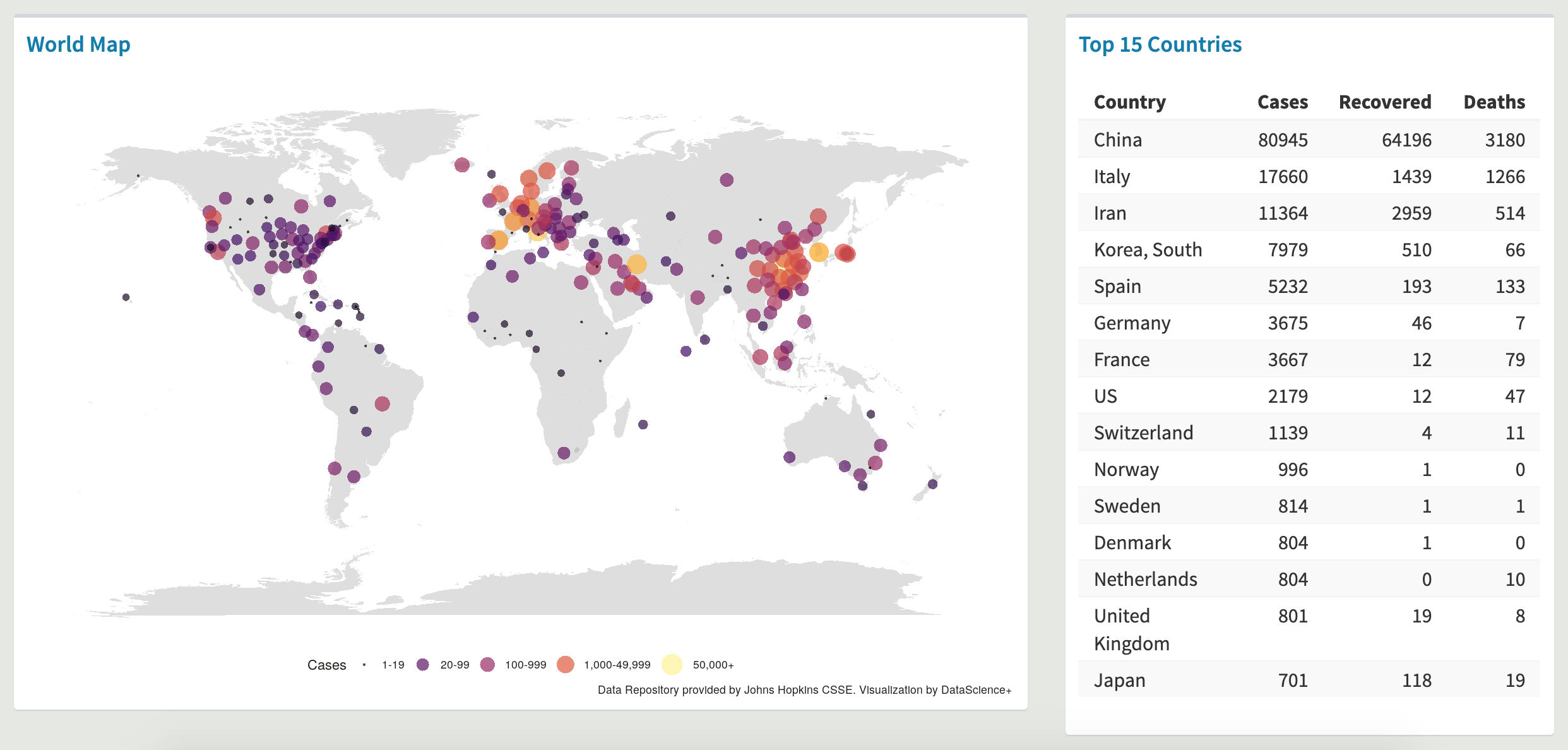This screenshot has height=750, width=1568.
Task: Click the Deaths column header
Action: [1494, 102]
